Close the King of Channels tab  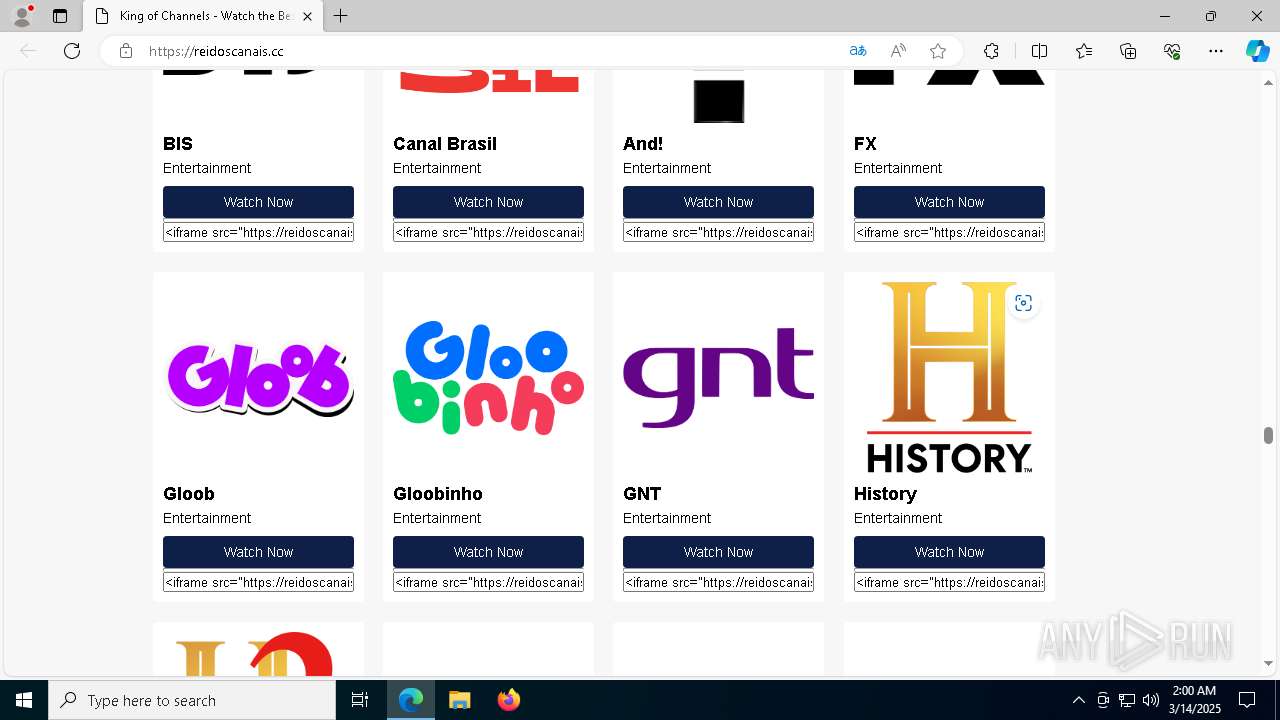point(307,16)
